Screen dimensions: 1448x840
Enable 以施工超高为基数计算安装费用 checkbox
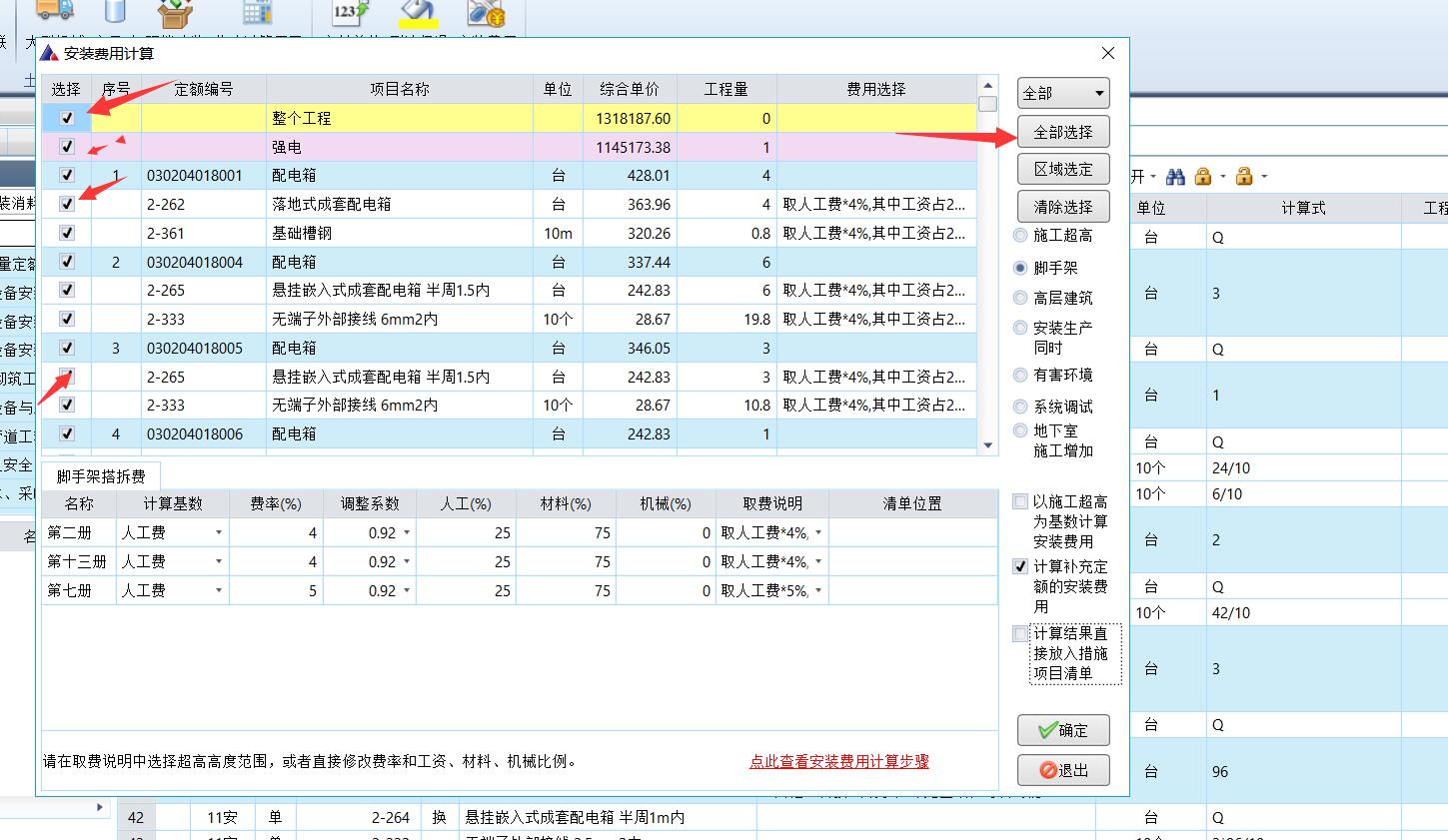(1020, 501)
